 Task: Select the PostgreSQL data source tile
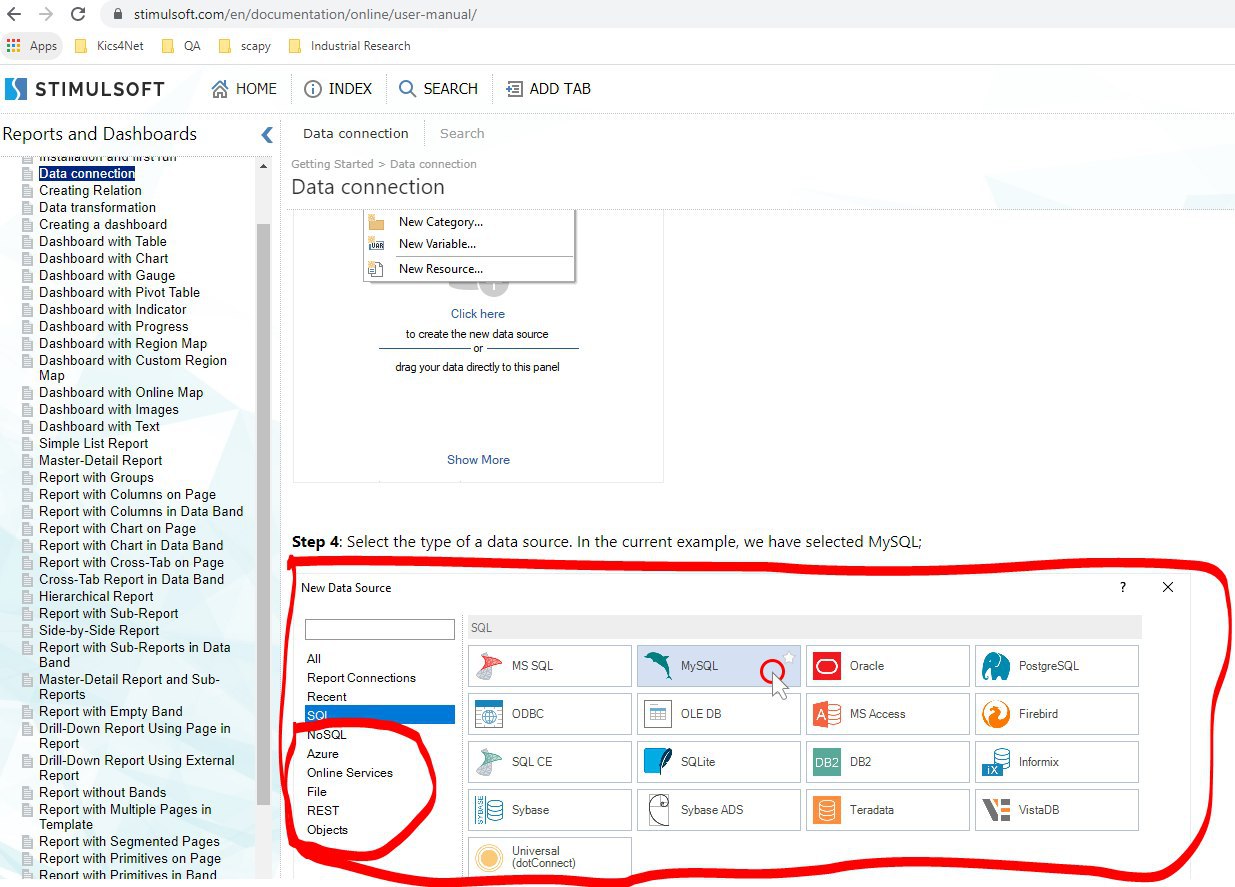pos(1057,666)
